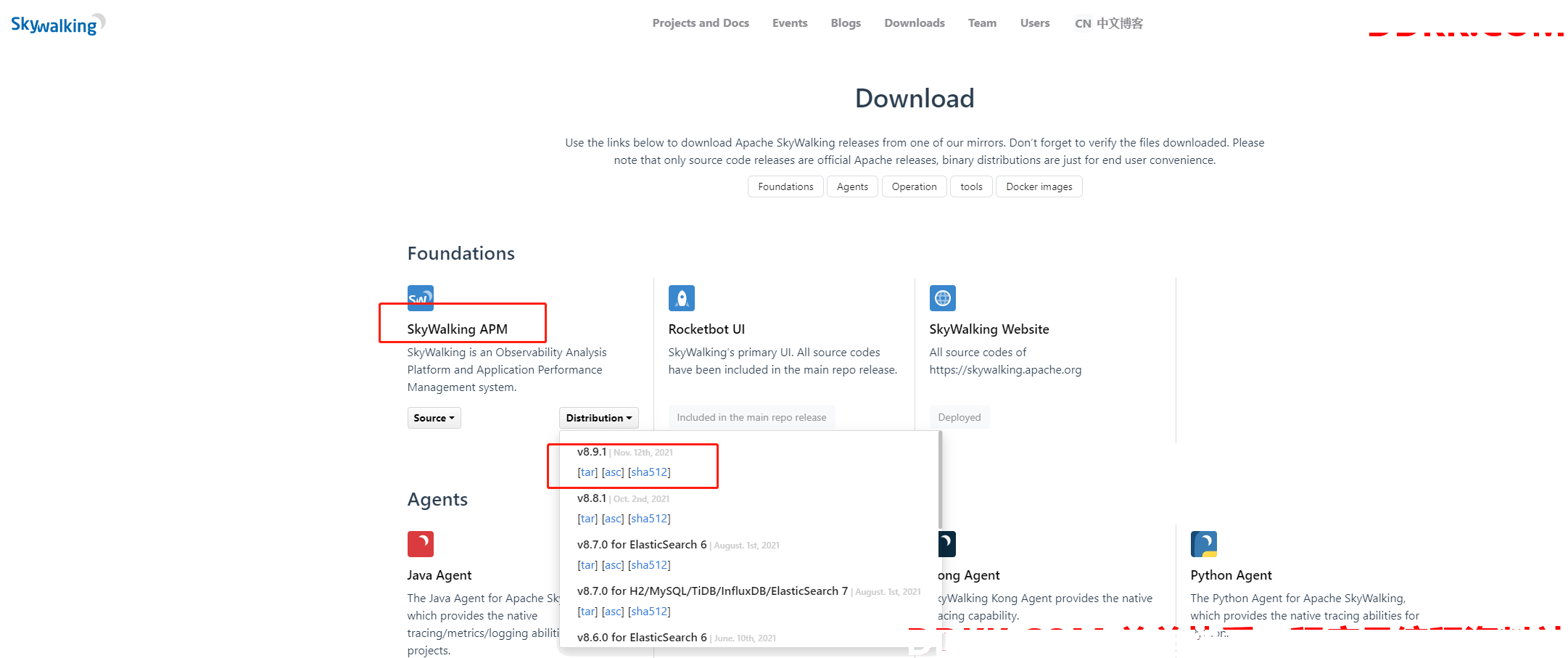Open v8.7.0 H2/MySQL/TiDB sha512 link

click(x=649, y=612)
